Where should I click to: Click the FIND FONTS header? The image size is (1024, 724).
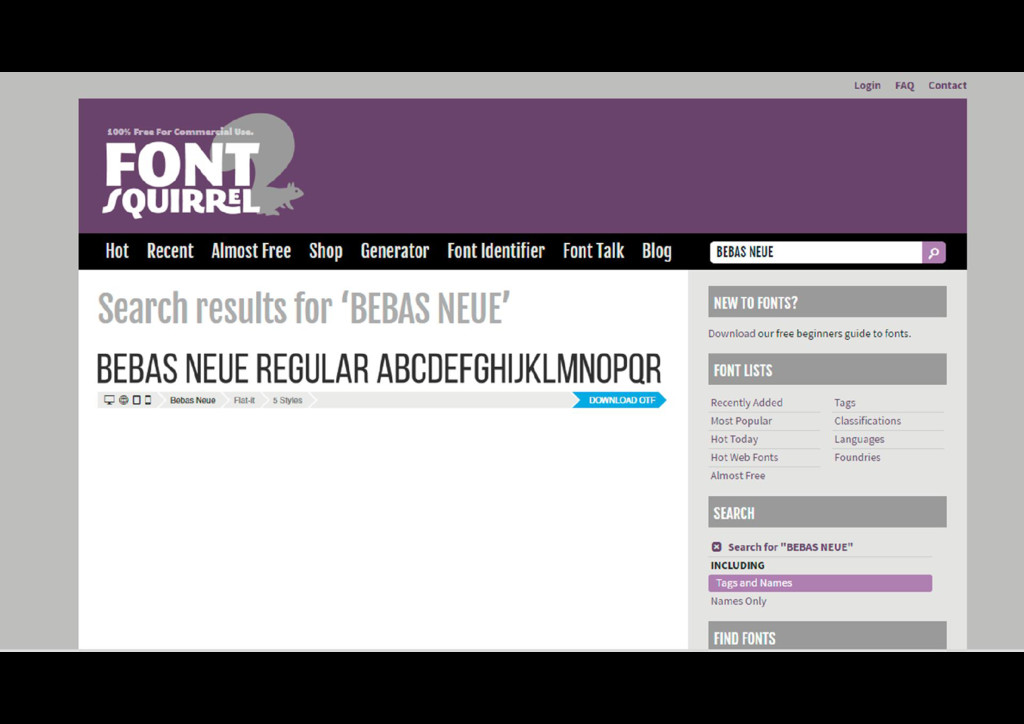pyautogui.click(x=827, y=636)
